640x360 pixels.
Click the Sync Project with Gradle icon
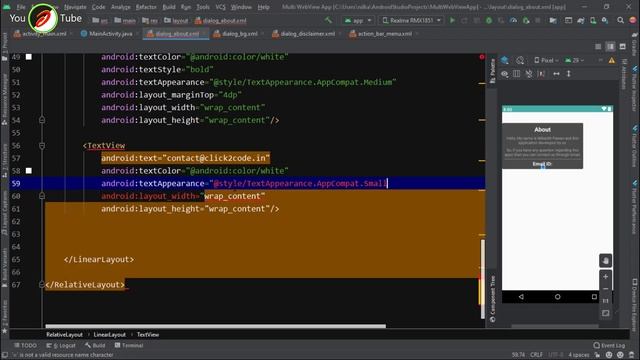click(x=581, y=20)
